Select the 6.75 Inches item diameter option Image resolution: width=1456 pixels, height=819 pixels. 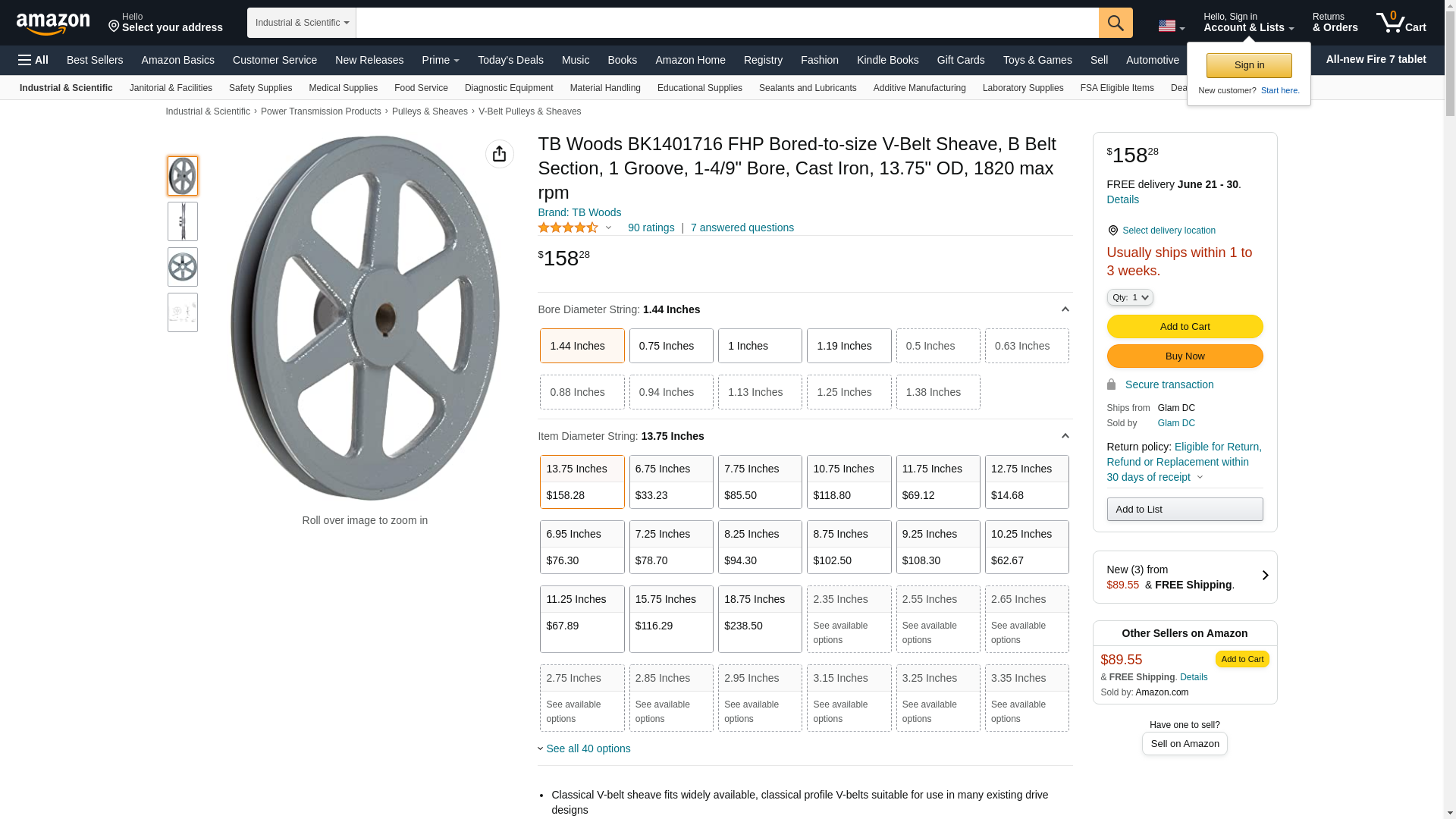coord(670,482)
